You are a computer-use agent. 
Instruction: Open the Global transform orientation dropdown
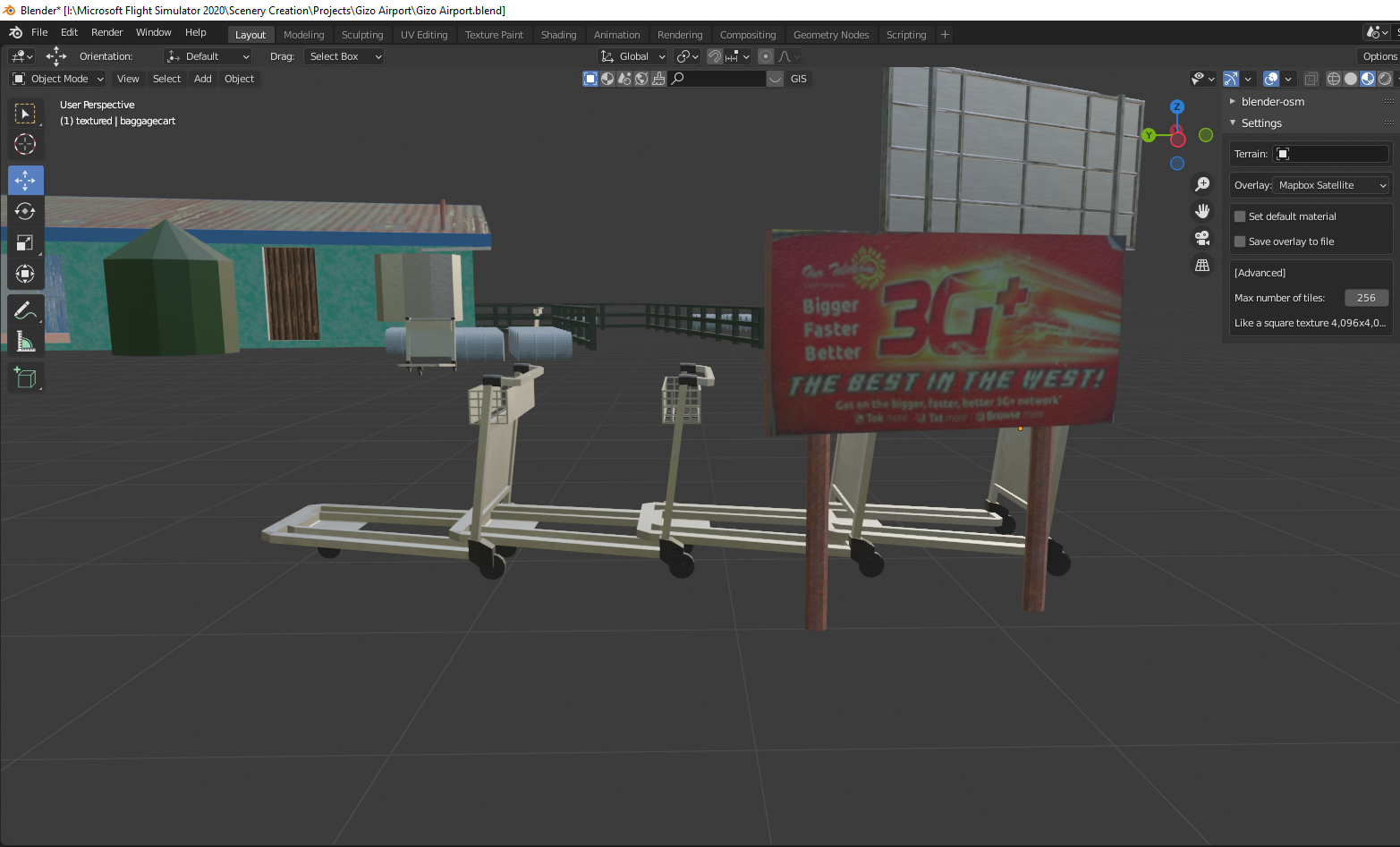tap(632, 56)
